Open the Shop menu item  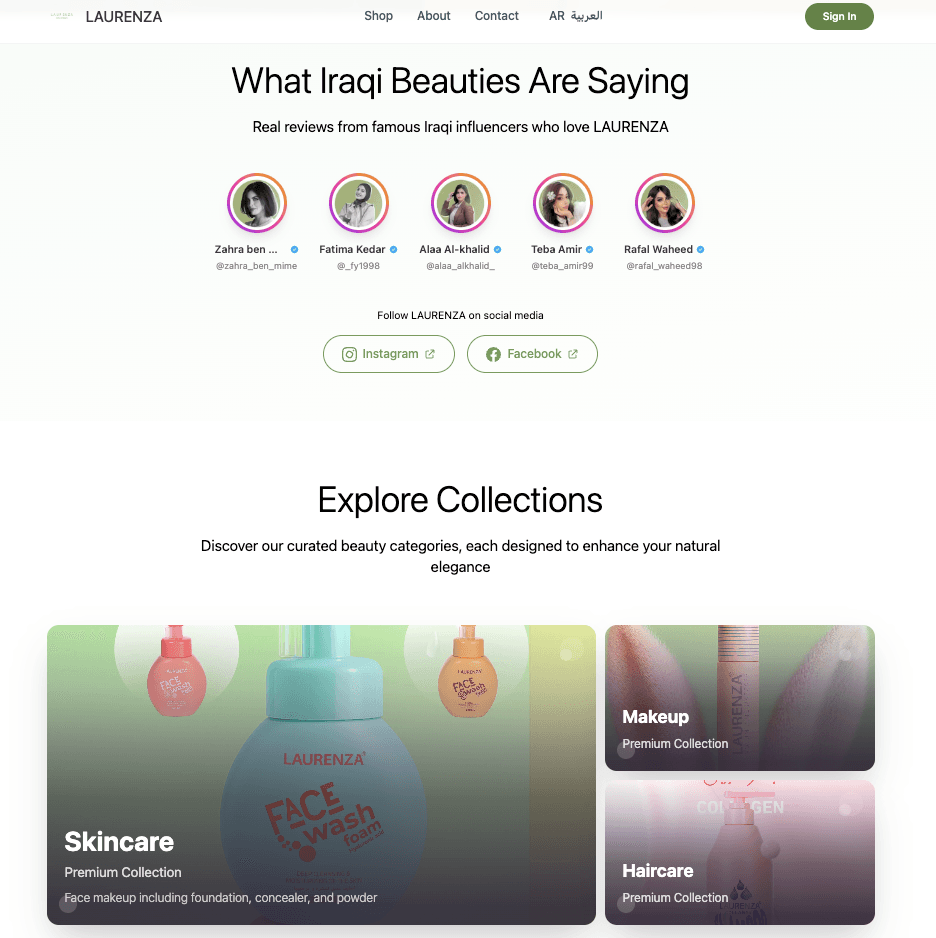[379, 16]
